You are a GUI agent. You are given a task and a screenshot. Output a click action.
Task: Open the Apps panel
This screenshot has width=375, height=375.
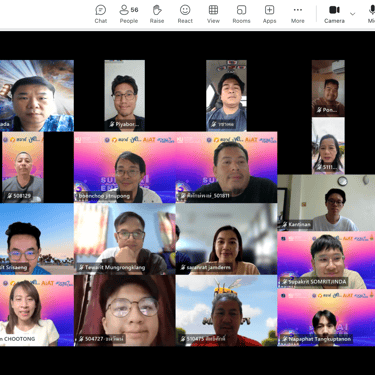pyautogui.click(x=269, y=14)
